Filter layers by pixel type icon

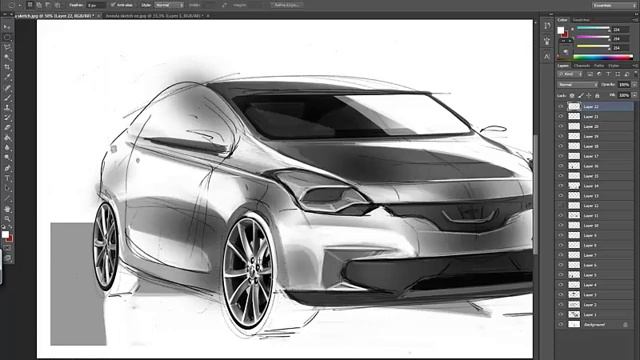pos(590,74)
